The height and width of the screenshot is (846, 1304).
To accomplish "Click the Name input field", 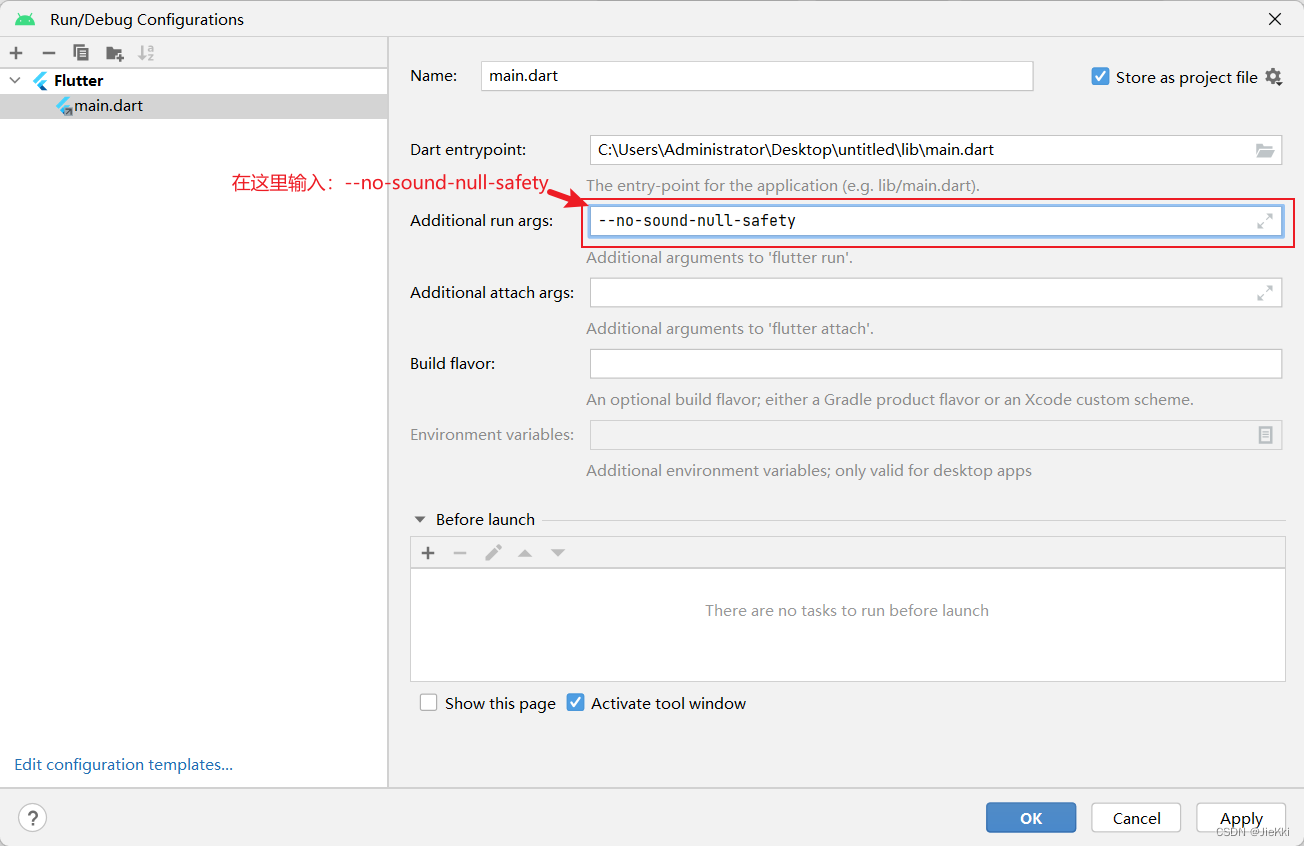I will [756, 76].
